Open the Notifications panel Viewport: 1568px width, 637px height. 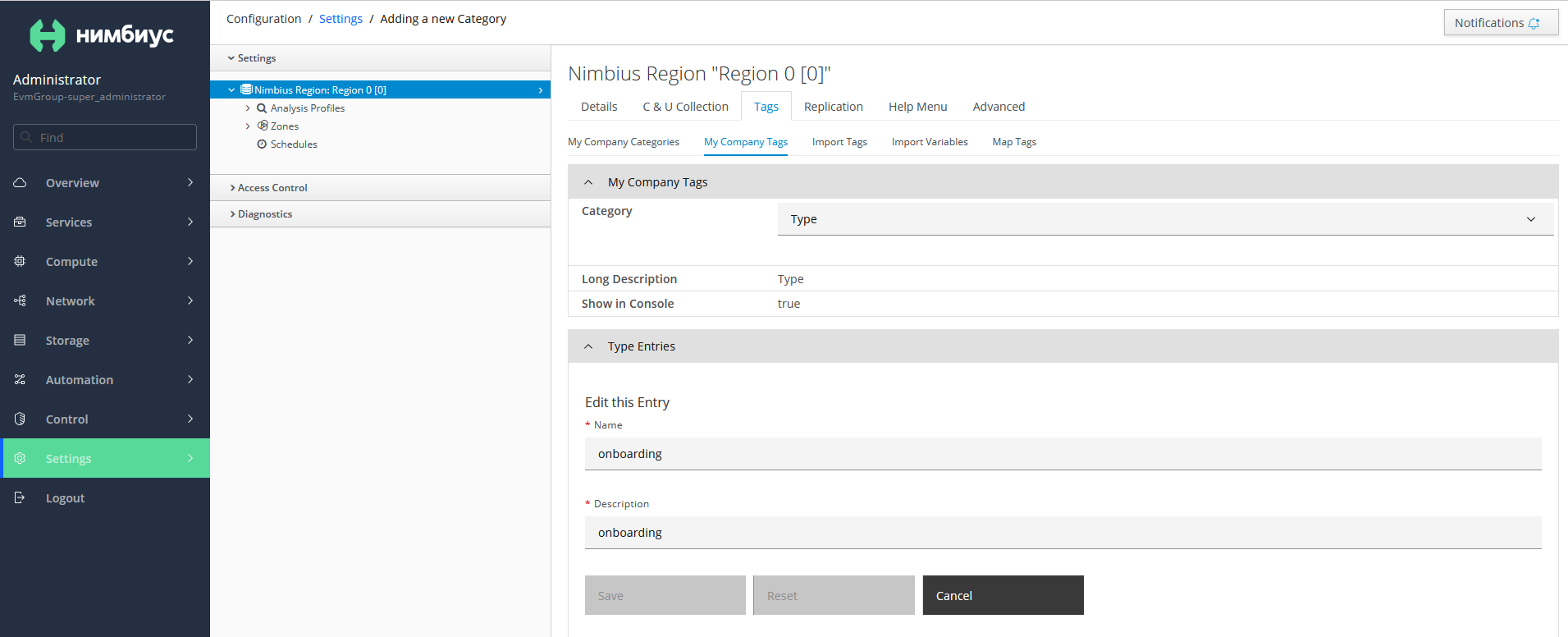tap(1501, 23)
